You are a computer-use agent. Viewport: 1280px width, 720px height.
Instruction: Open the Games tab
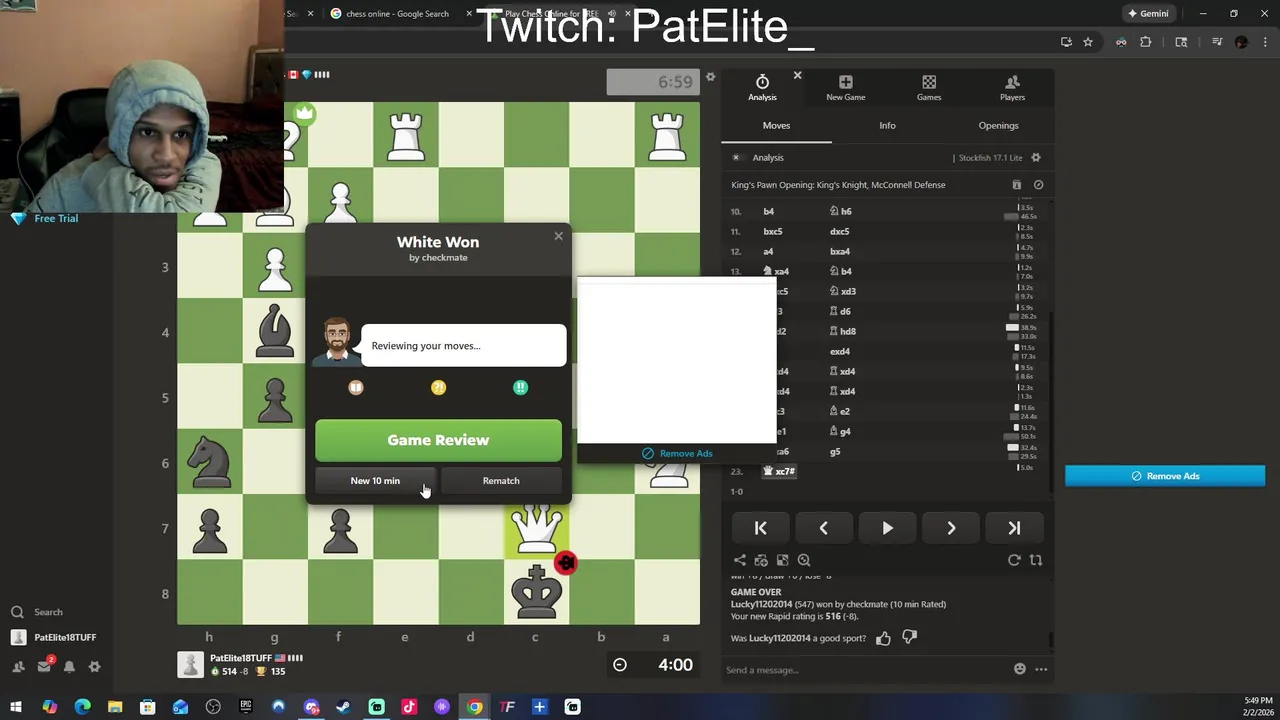click(929, 88)
